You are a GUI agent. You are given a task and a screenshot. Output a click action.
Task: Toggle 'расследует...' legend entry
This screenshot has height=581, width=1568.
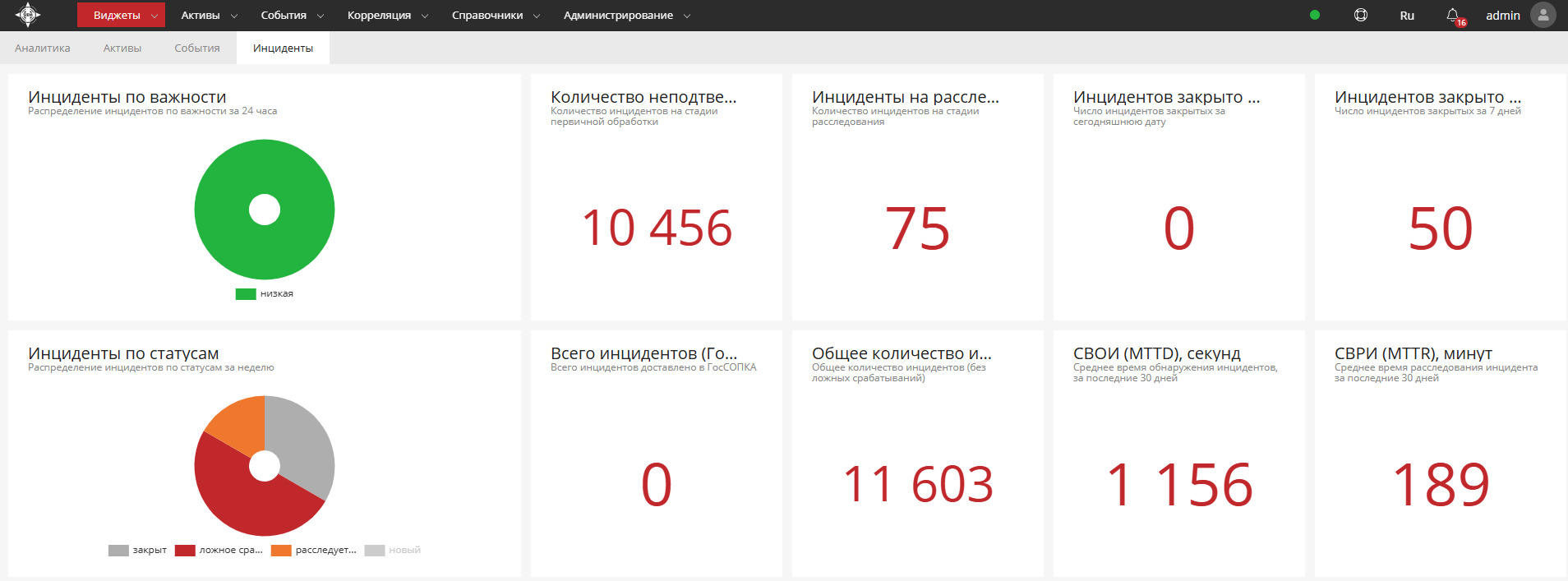point(315,551)
